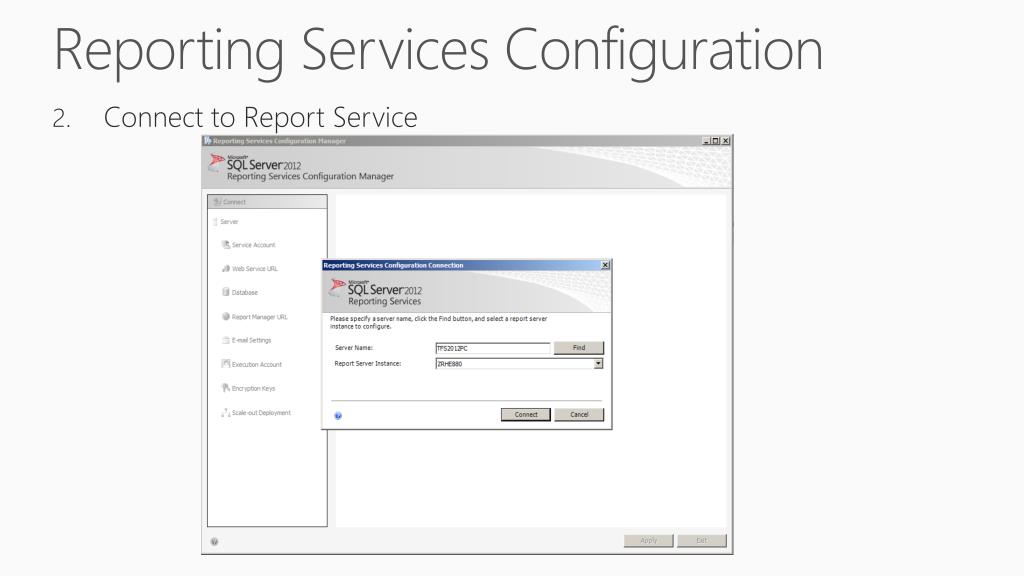
Task: Open Scale-out Deployment in the sidebar
Action: [x=261, y=413]
